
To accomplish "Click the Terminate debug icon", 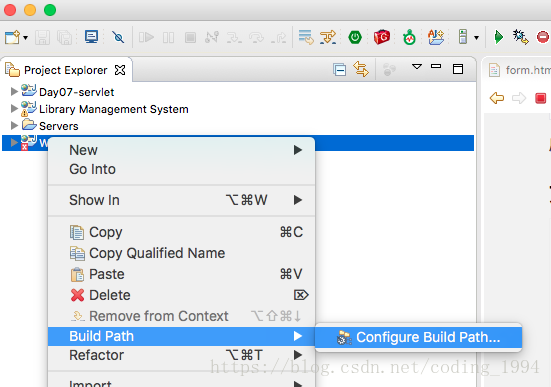I will click(190, 38).
